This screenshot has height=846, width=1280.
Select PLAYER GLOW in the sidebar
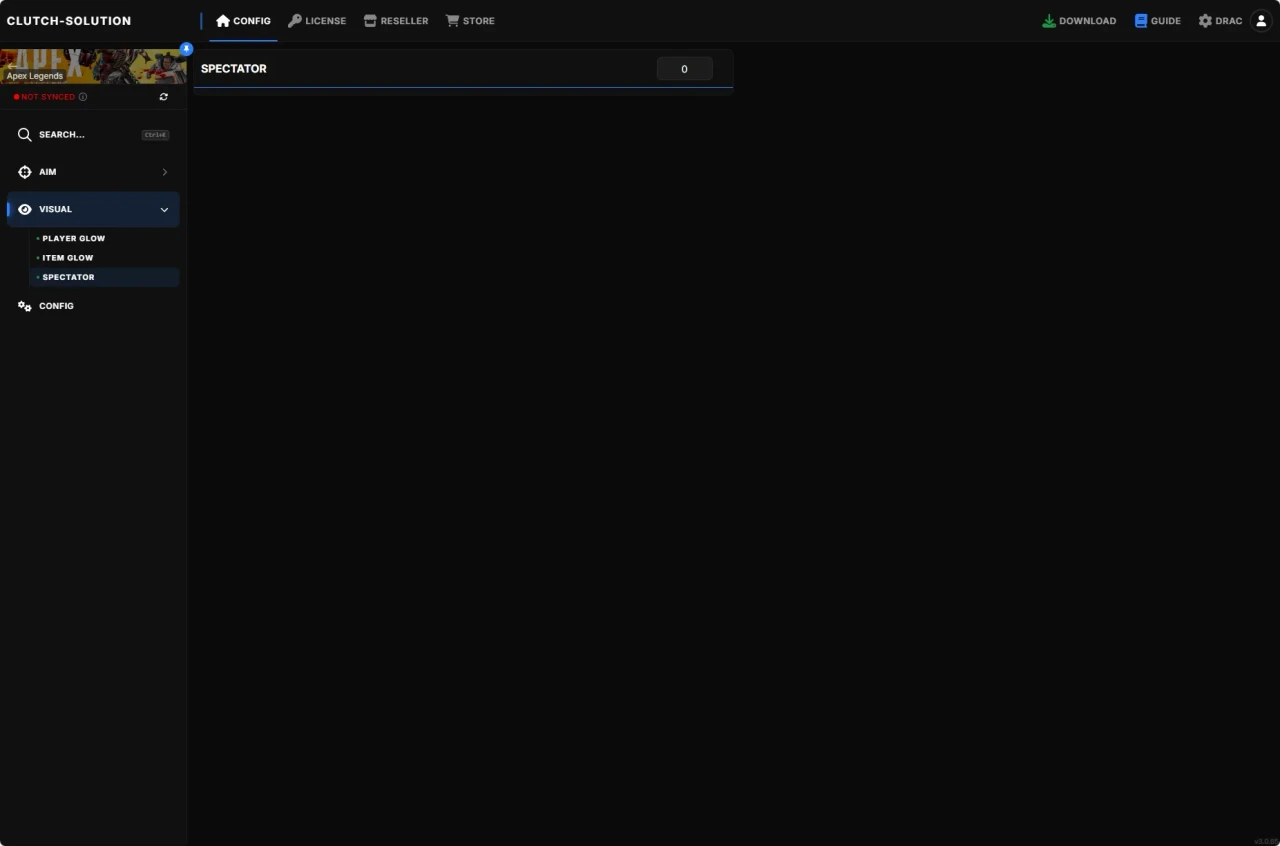point(73,238)
